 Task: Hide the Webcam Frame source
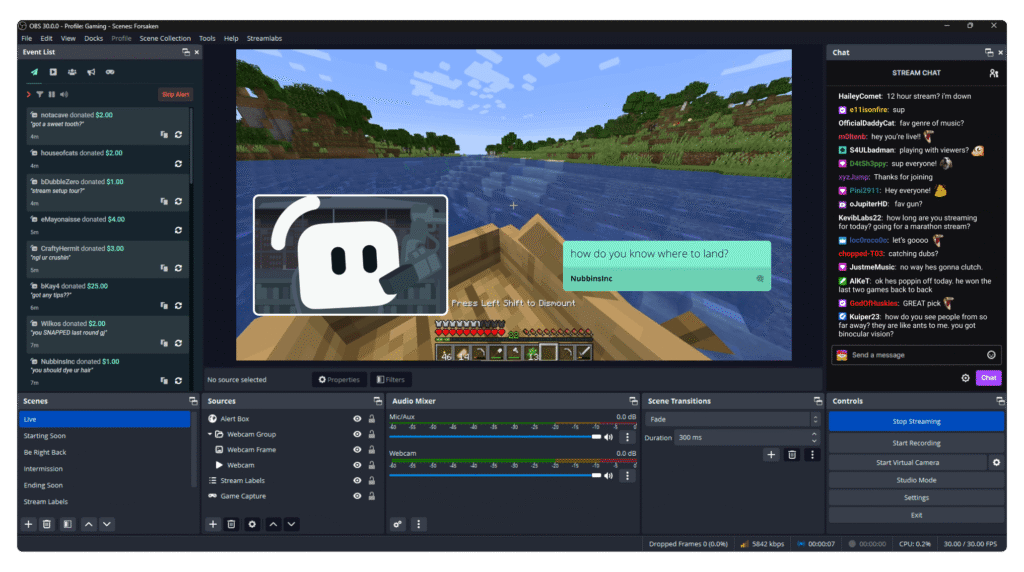(357, 450)
